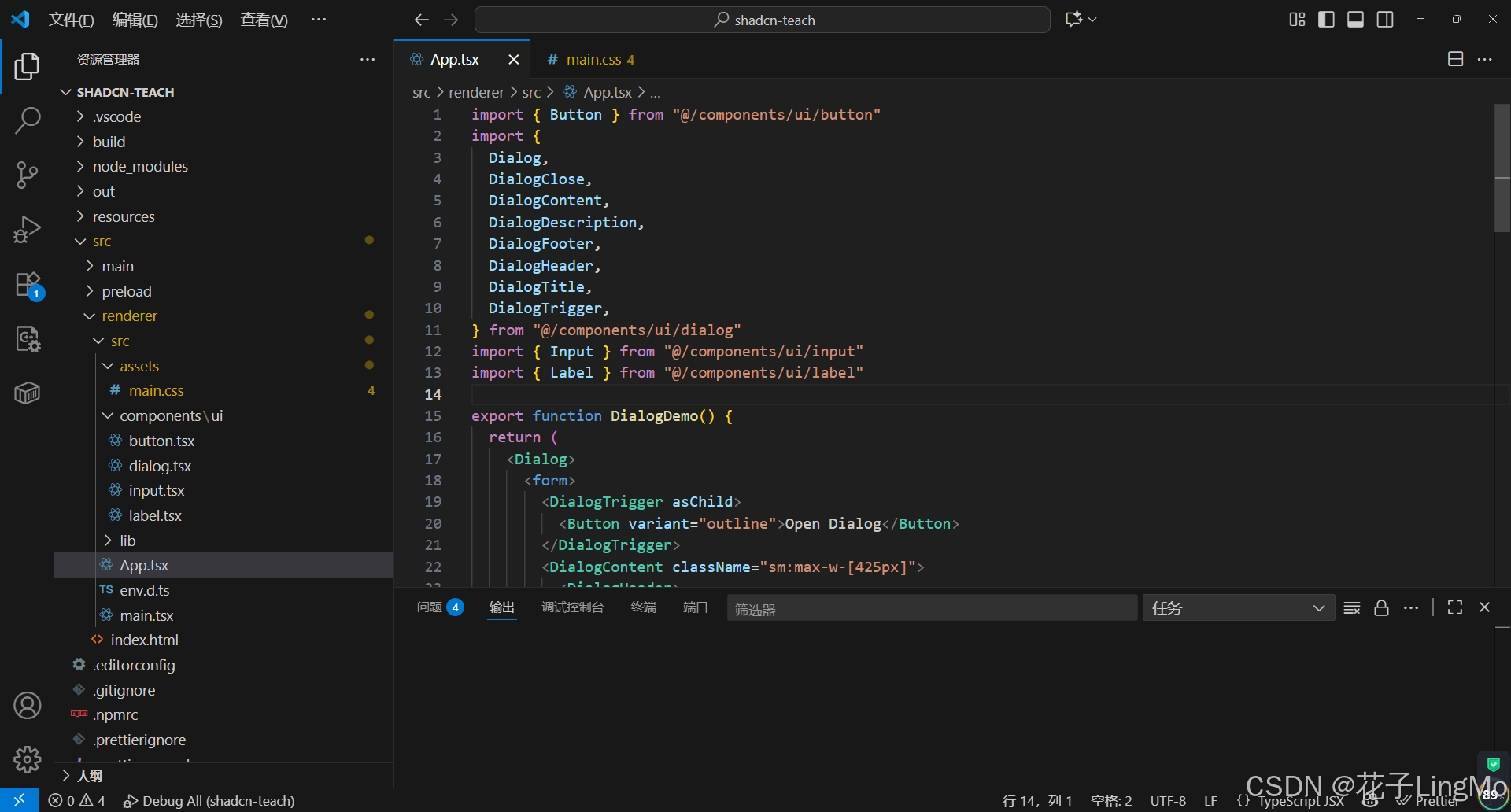Screen dimensions: 1511x812
Task: Collapse the components\ui folder
Action: [224, 415]
